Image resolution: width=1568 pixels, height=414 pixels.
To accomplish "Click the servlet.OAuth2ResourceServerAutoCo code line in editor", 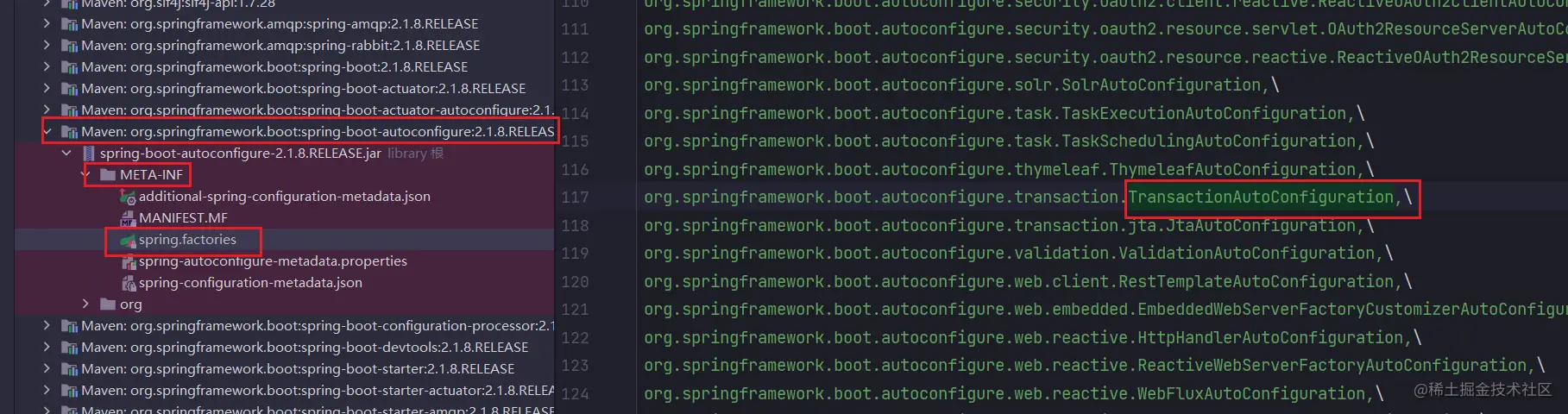I will coord(1105,29).
